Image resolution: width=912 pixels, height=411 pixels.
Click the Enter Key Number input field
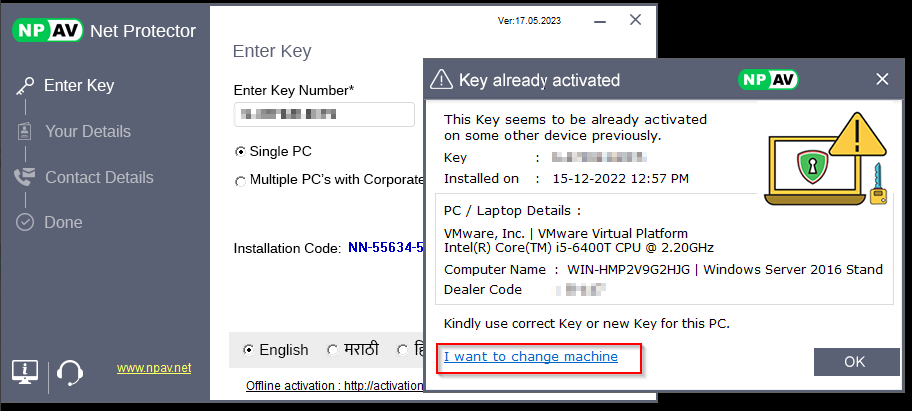pyautogui.click(x=324, y=114)
